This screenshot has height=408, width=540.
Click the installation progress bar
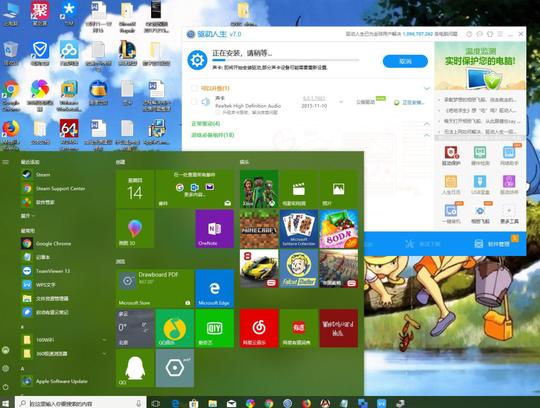click(286, 60)
